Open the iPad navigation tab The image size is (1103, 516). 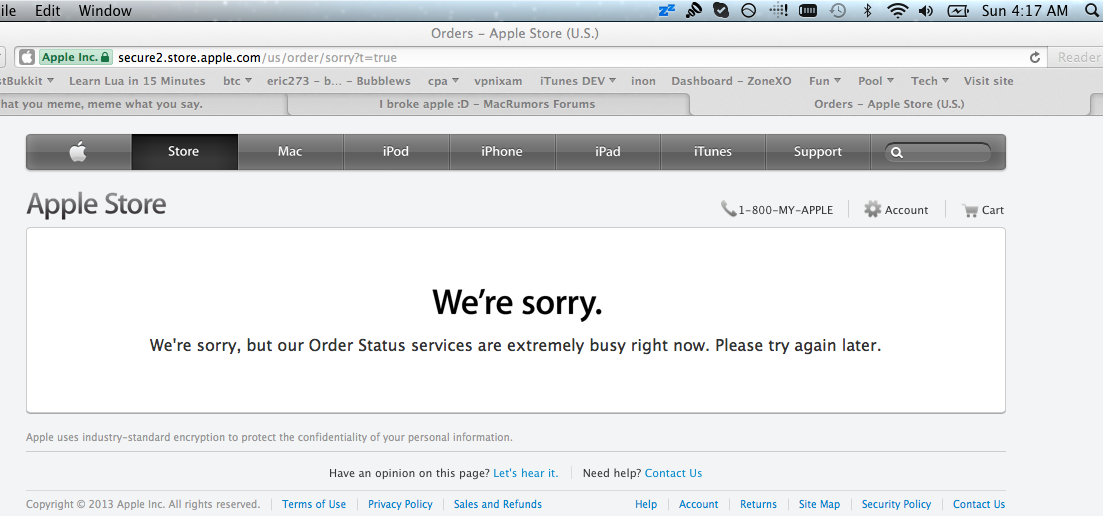608,151
